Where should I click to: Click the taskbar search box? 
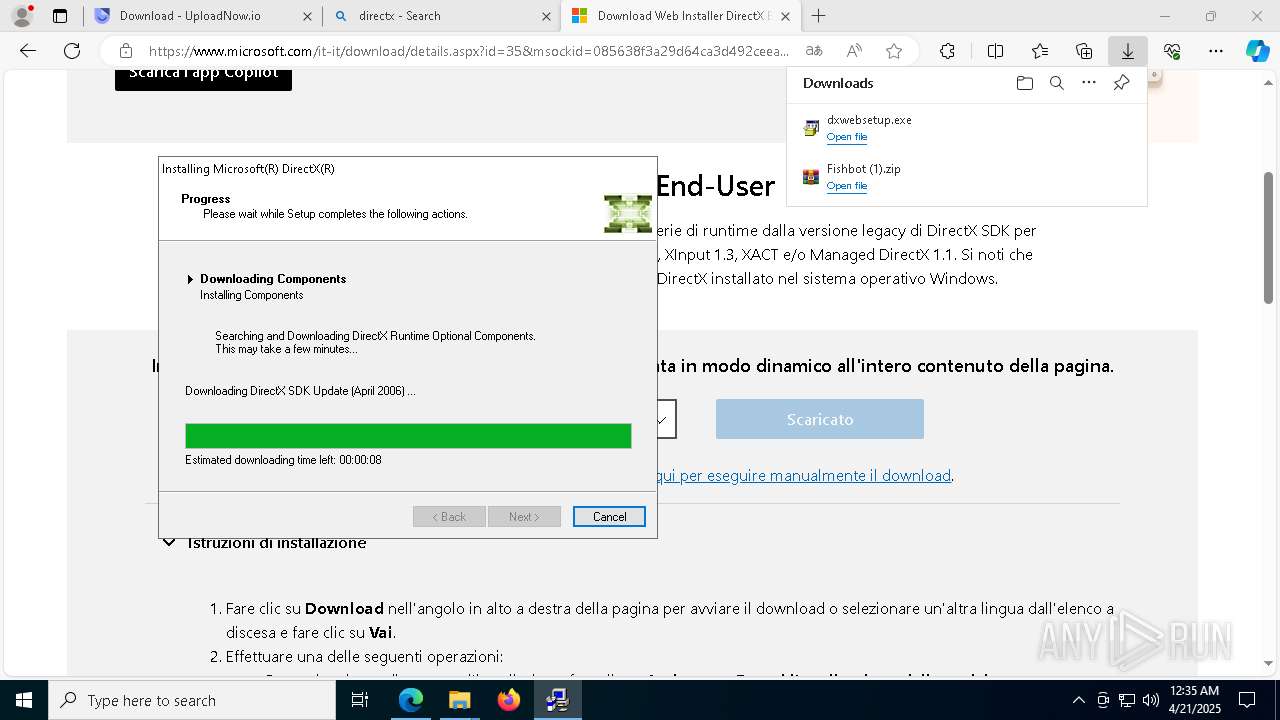(192, 700)
